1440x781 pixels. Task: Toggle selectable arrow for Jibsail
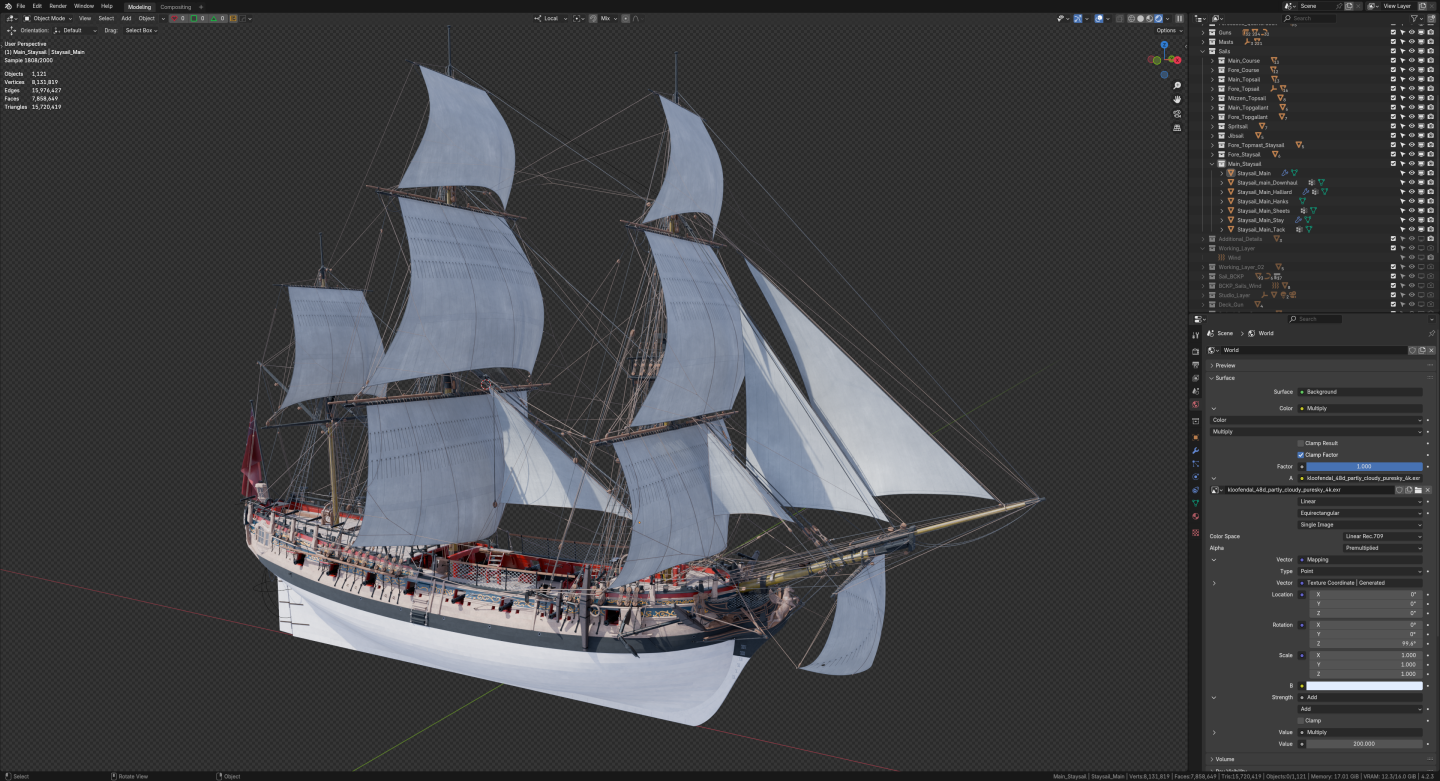tap(1402, 135)
